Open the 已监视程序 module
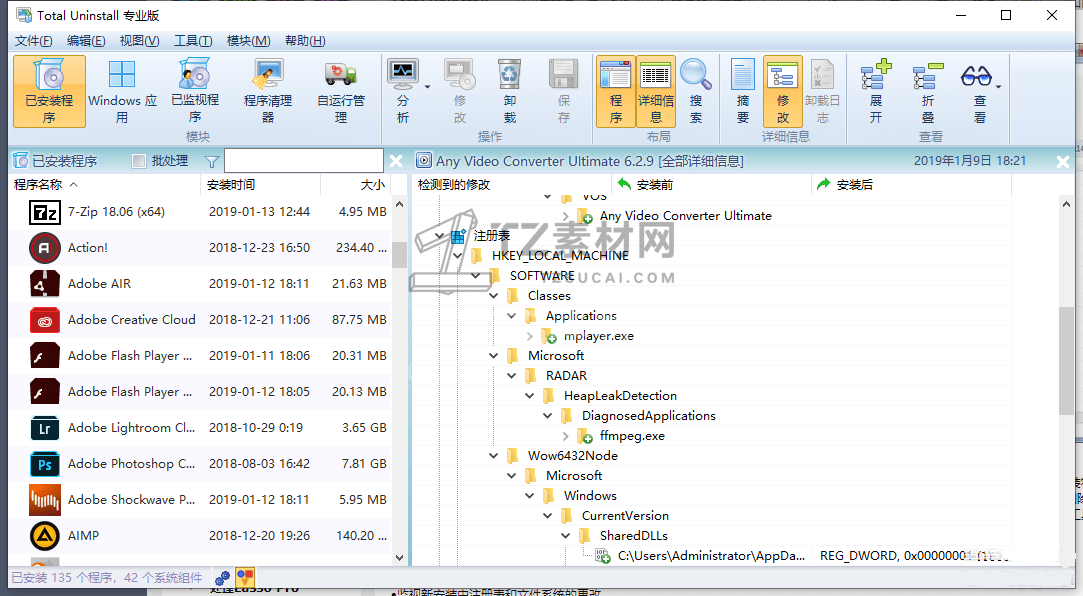Viewport: 1083px width, 596px height. click(195, 91)
